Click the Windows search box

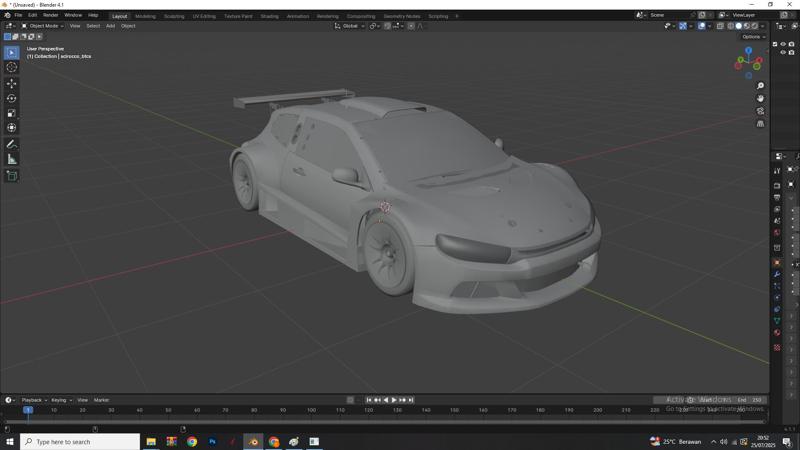[x=80, y=441]
